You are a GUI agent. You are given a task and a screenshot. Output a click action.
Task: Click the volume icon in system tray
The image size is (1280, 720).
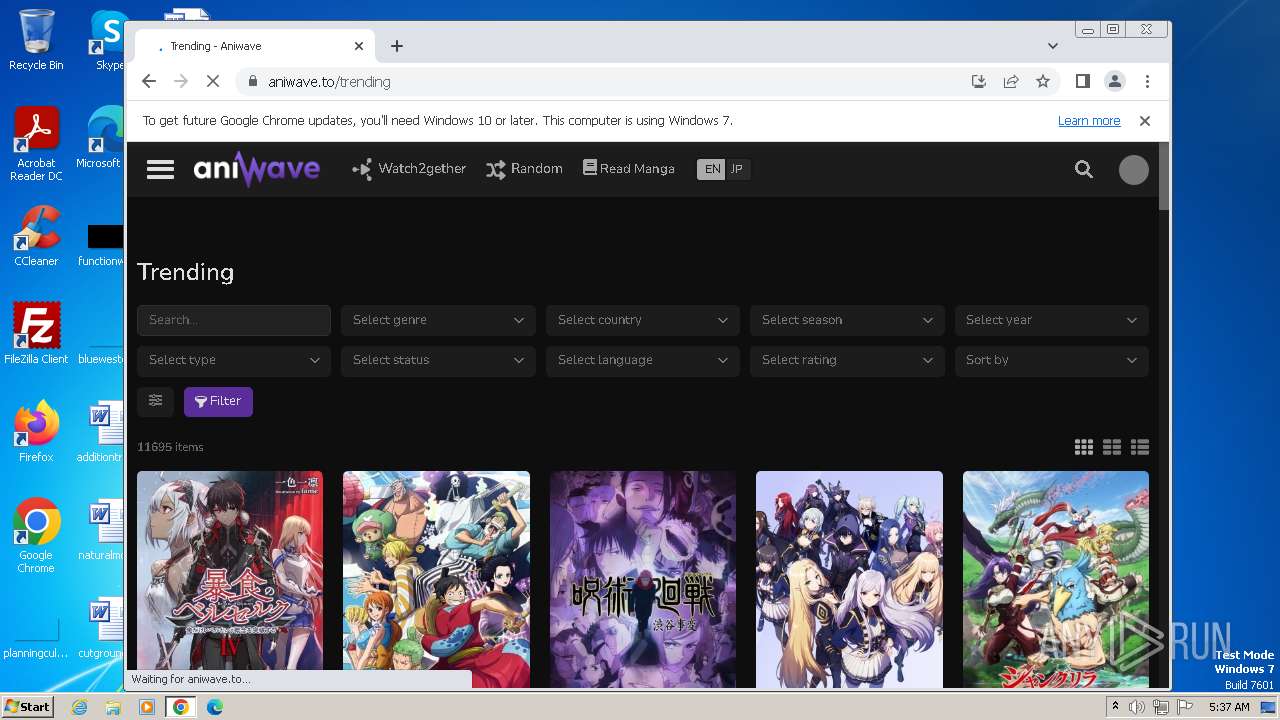[x=1136, y=707]
